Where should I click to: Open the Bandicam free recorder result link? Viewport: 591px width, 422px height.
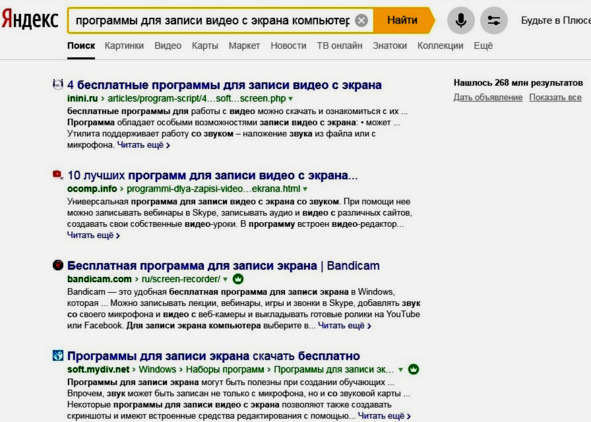click(223, 266)
